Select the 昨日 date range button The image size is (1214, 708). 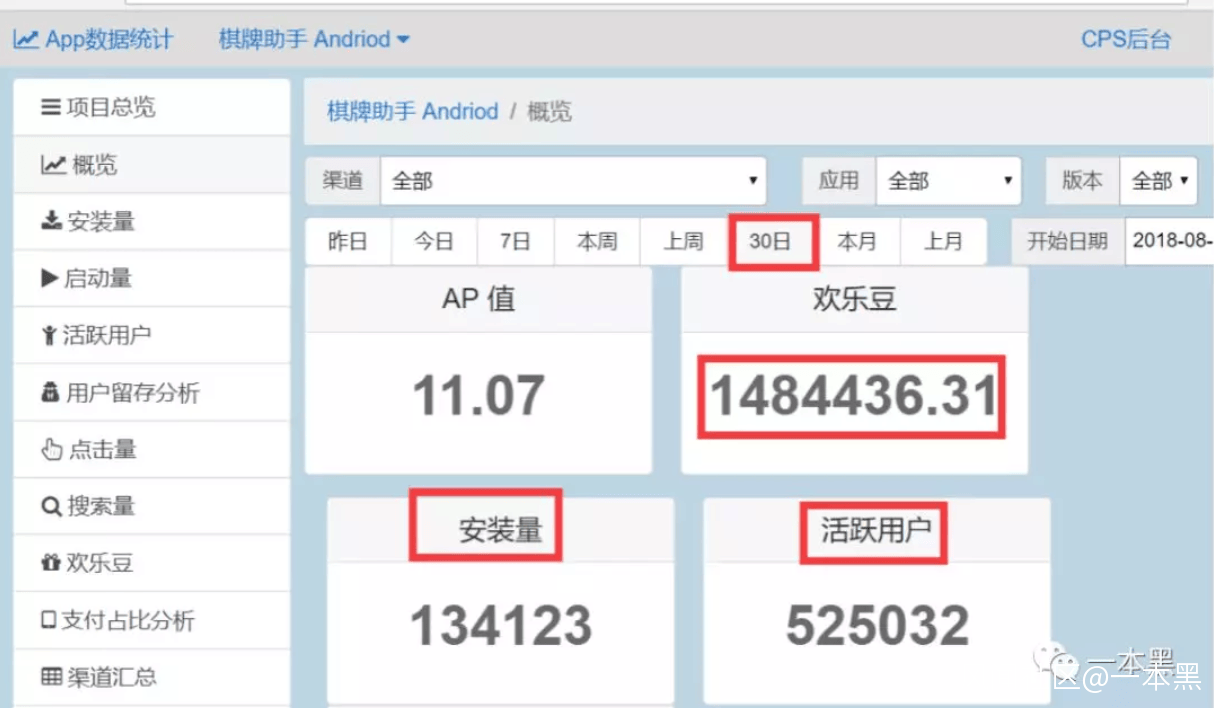(x=348, y=242)
